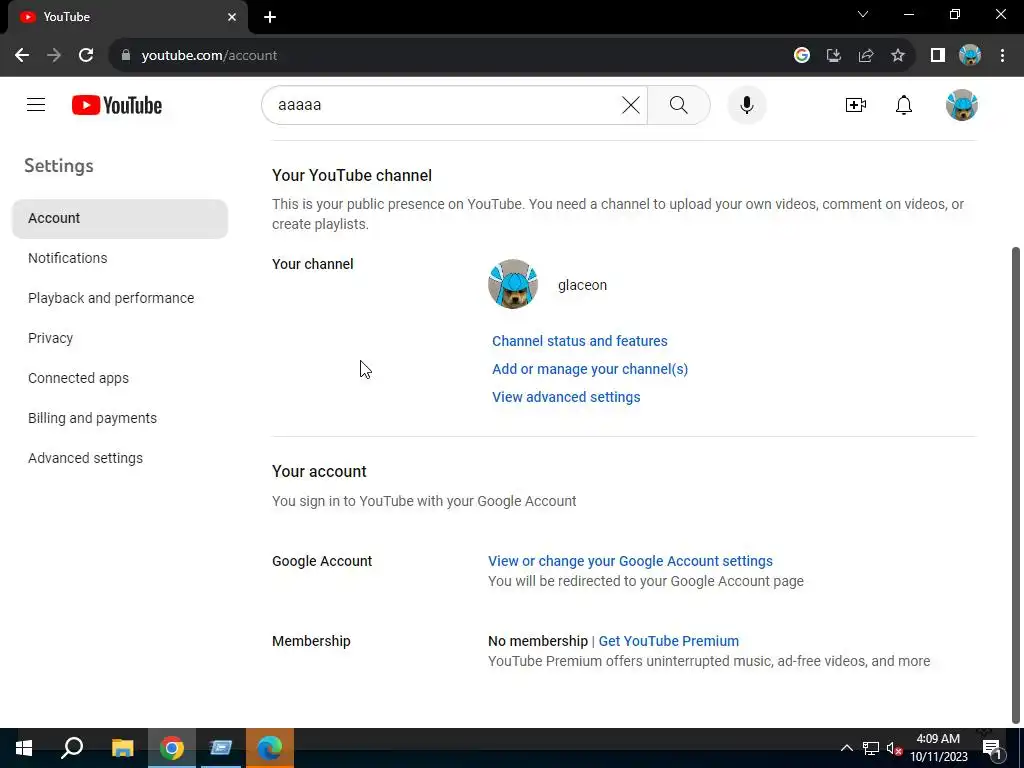Clear the search box with X icon
Screen dimensions: 1024x768
click(x=630, y=104)
